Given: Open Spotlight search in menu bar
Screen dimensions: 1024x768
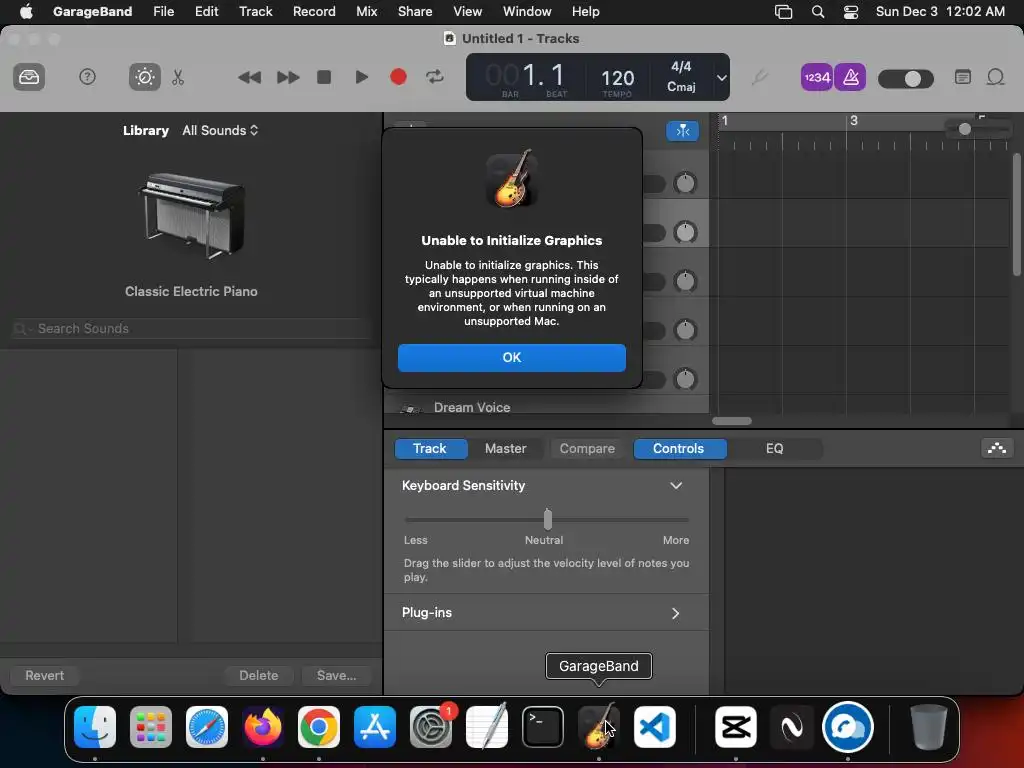Looking at the screenshot, I should click(818, 11).
